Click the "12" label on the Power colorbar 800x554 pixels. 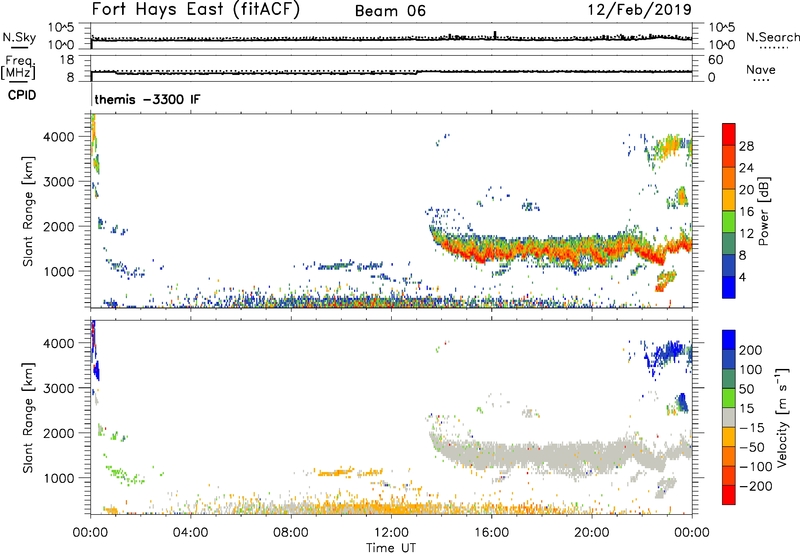pos(746,233)
